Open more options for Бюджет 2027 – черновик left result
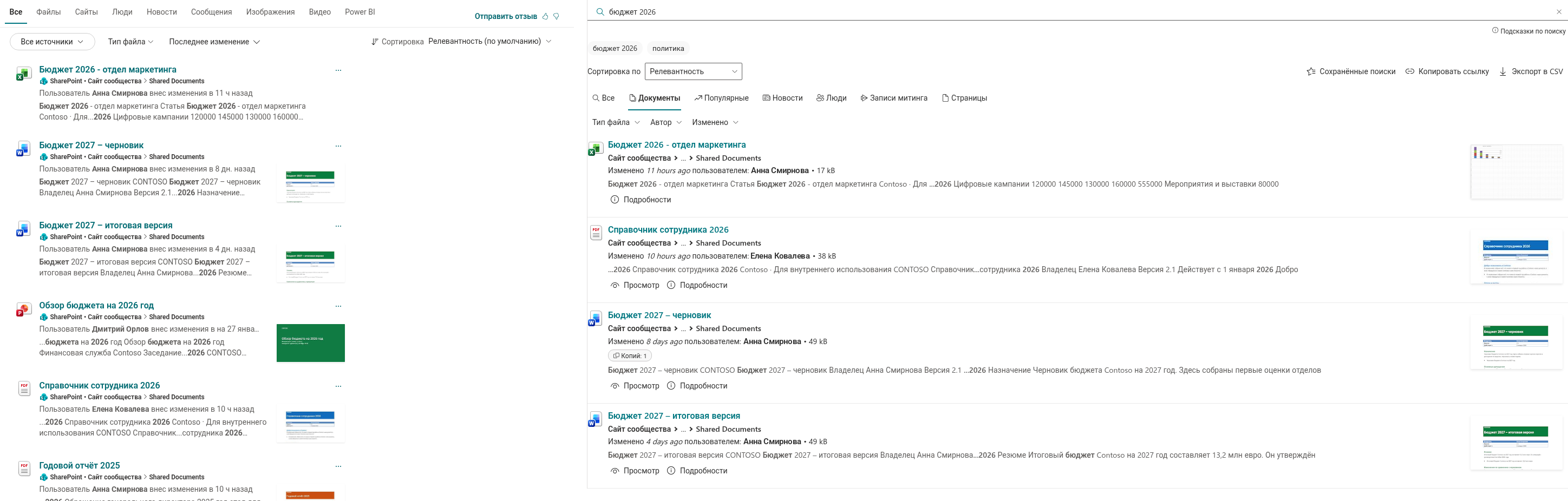Screen dimensions: 1568x501 pos(338,146)
